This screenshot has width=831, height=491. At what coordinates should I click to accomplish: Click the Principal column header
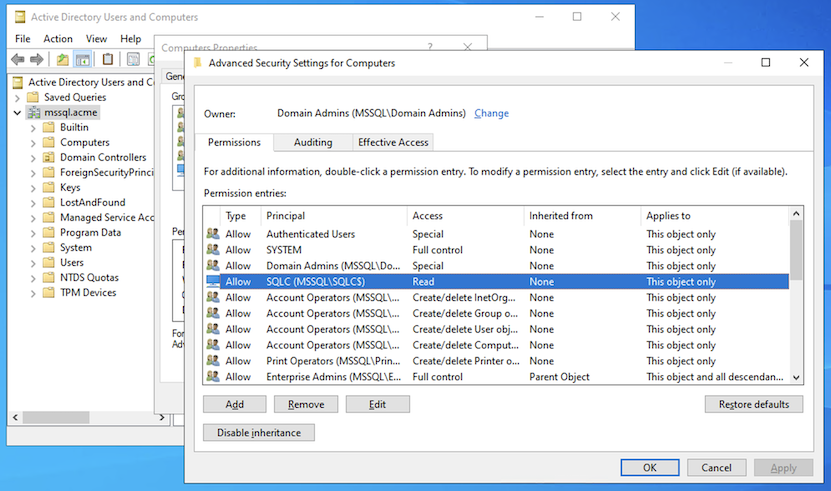(x=334, y=216)
